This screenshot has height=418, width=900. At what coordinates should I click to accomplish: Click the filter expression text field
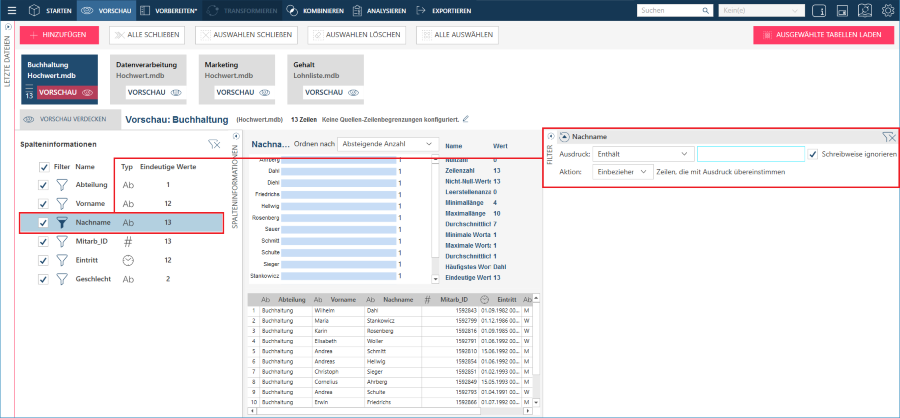click(750, 155)
